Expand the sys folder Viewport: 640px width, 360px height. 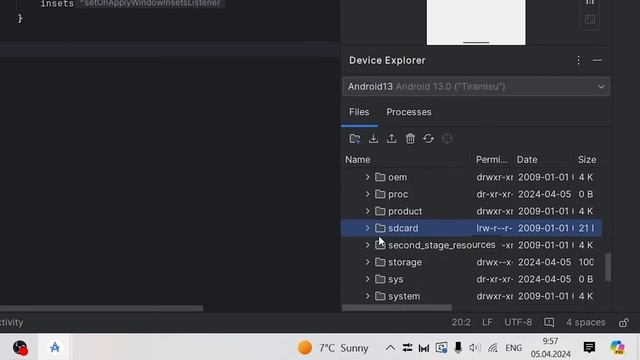click(x=367, y=279)
